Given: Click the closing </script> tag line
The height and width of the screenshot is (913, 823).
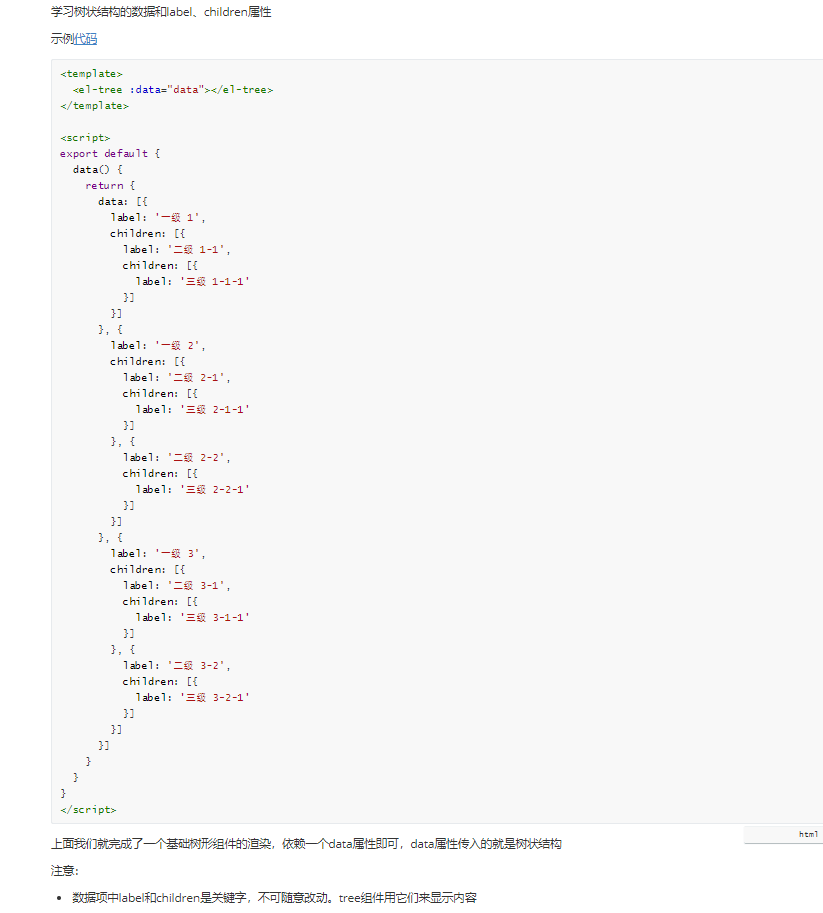Looking at the screenshot, I should point(88,810).
